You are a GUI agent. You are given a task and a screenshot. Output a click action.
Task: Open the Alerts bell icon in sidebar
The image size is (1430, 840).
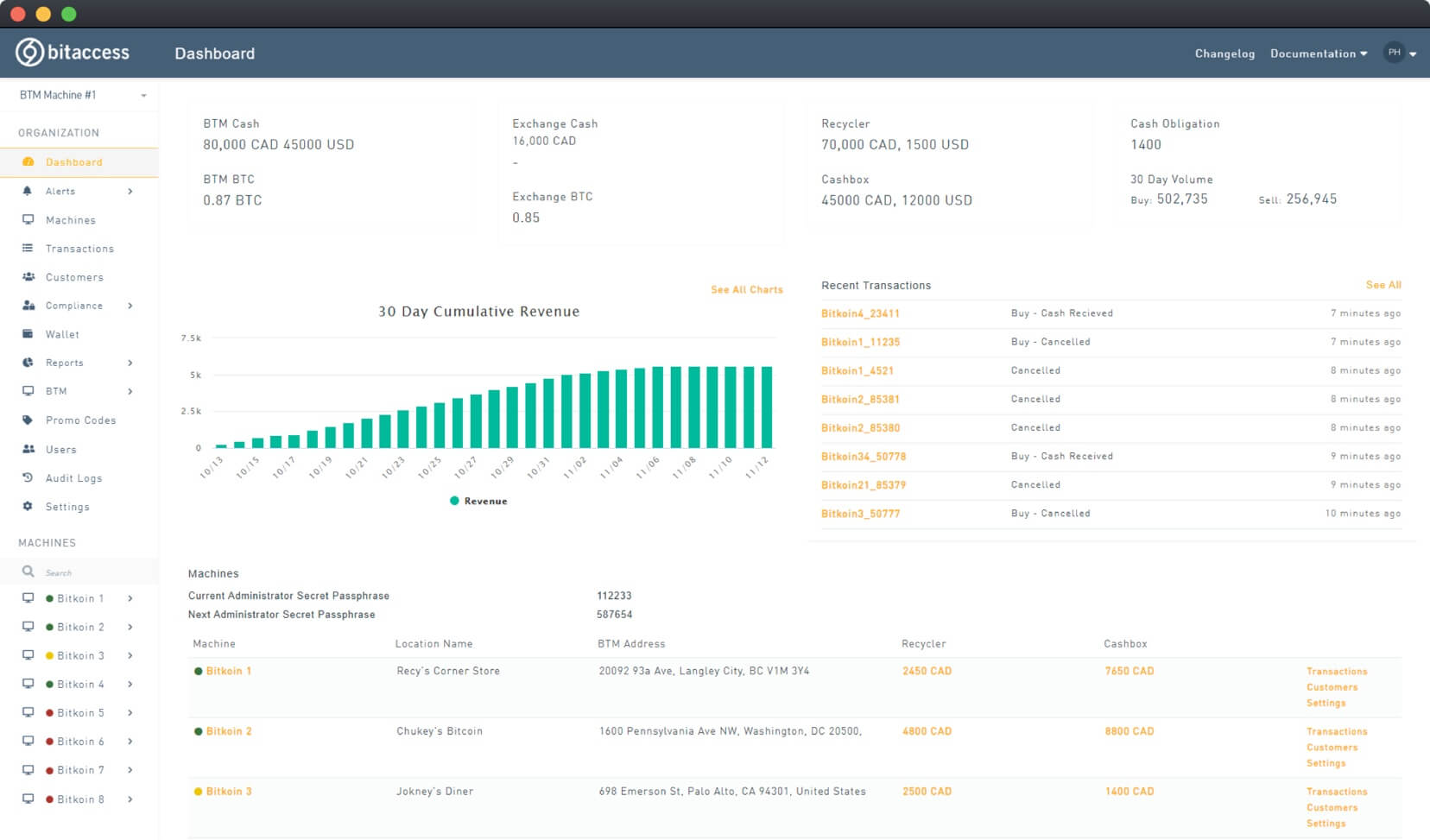pos(28,191)
